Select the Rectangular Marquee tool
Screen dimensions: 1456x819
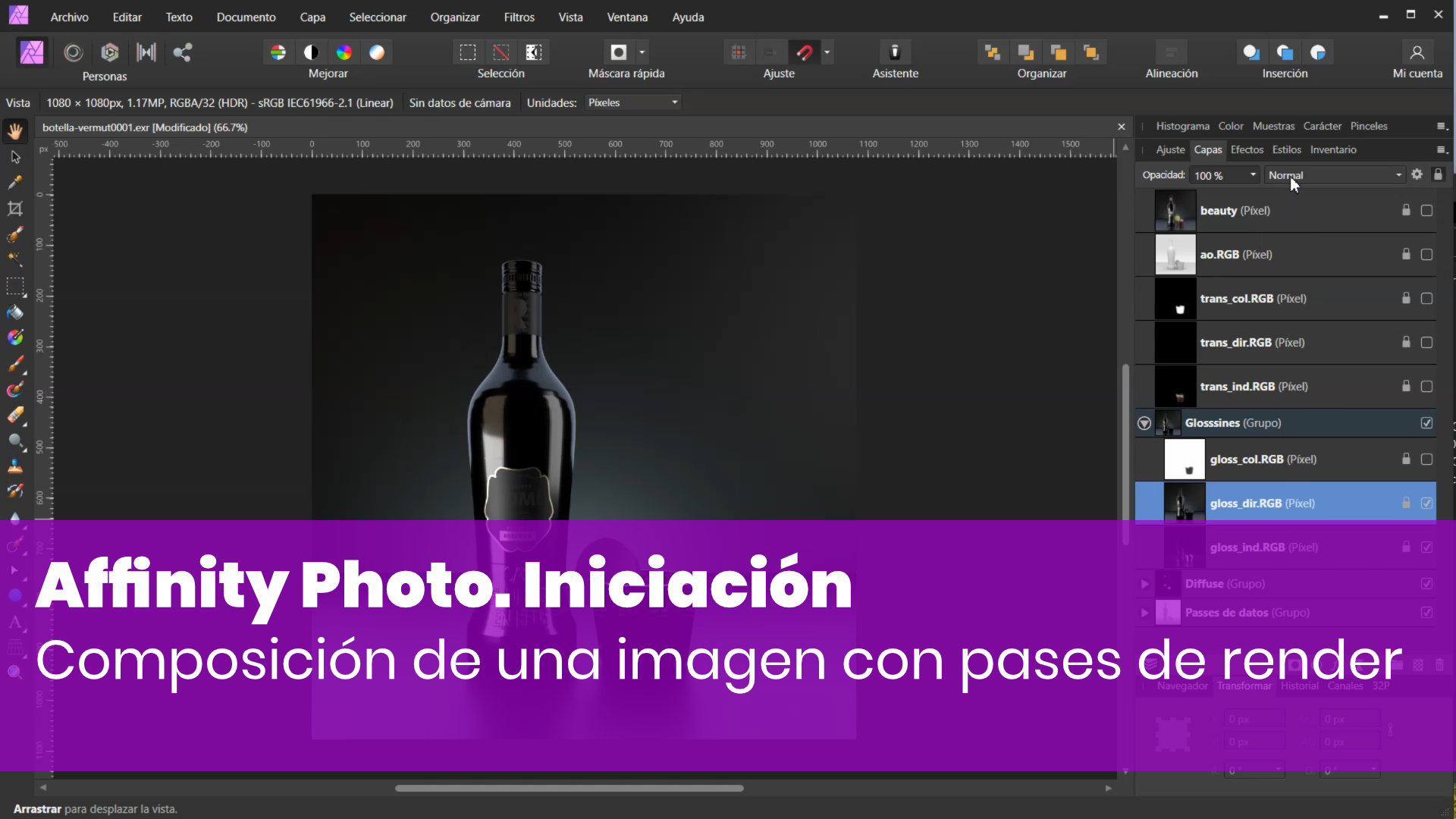point(15,287)
